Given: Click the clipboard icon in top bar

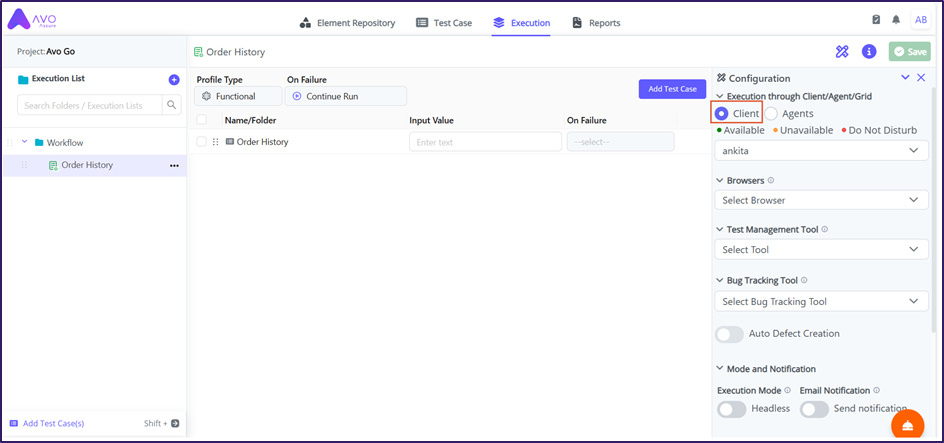Looking at the screenshot, I should pyautogui.click(x=876, y=21).
